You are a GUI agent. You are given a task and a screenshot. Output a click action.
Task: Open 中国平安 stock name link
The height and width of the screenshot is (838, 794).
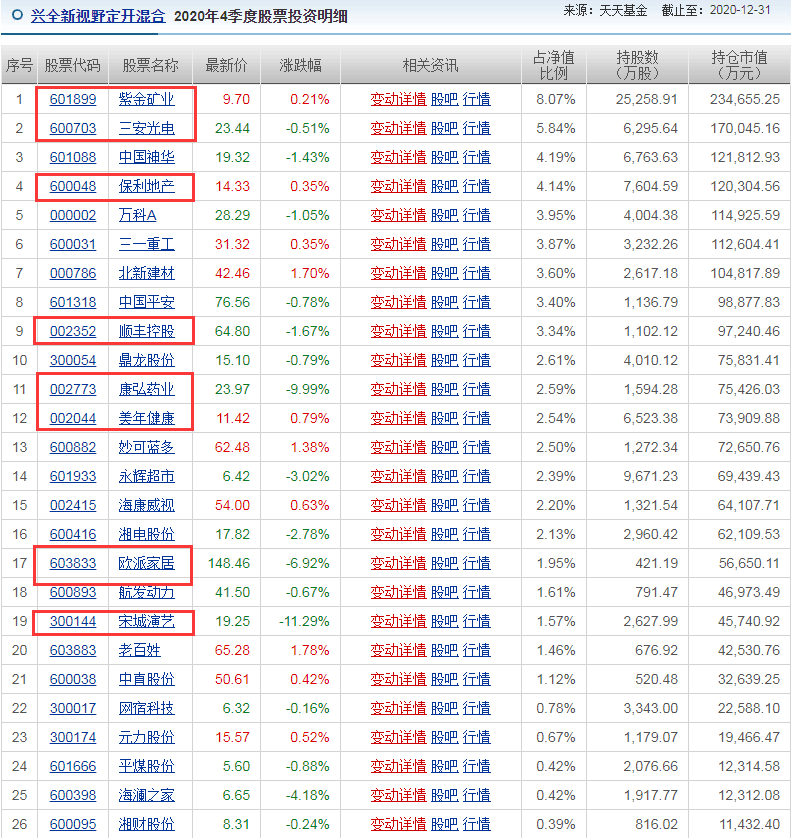146,302
